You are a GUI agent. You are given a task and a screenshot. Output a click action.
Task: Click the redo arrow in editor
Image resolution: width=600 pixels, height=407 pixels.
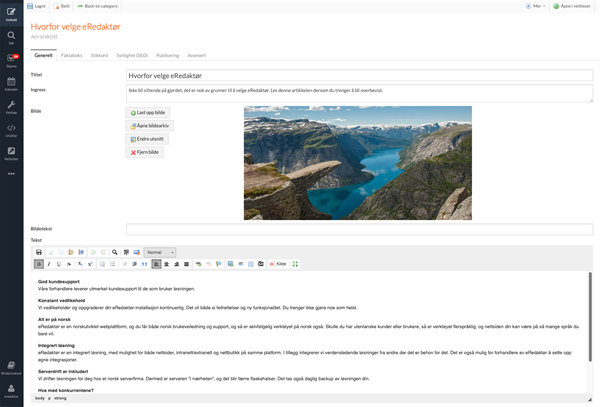(103, 252)
